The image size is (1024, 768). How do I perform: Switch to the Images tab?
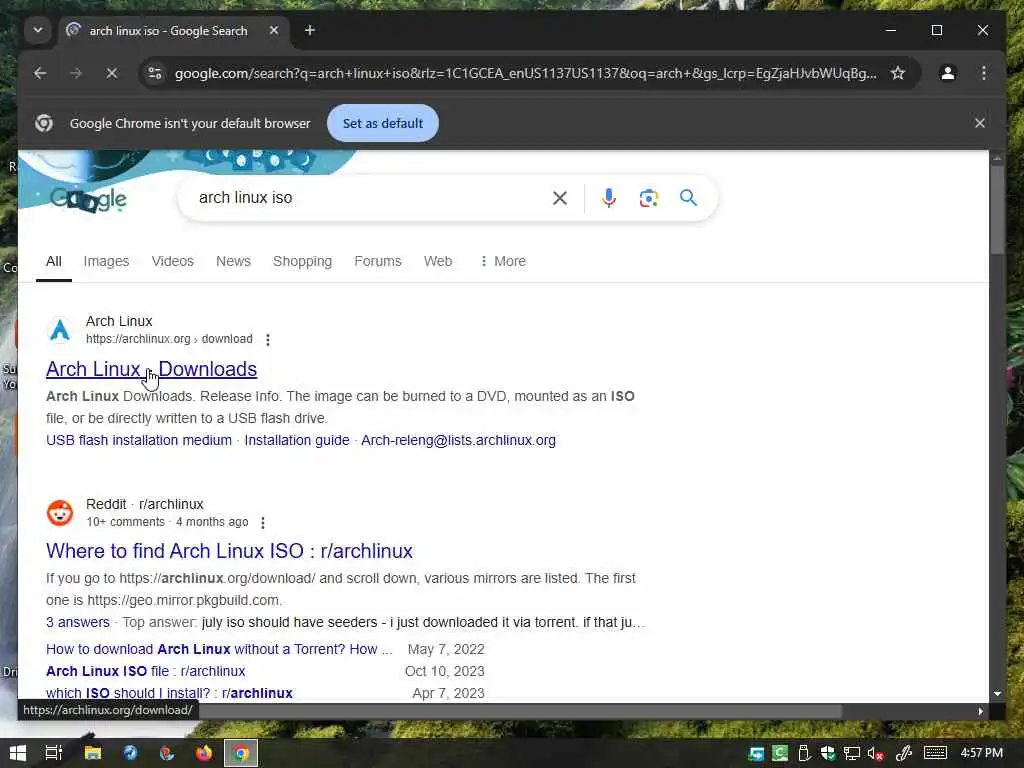pyautogui.click(x=106, y=261)
